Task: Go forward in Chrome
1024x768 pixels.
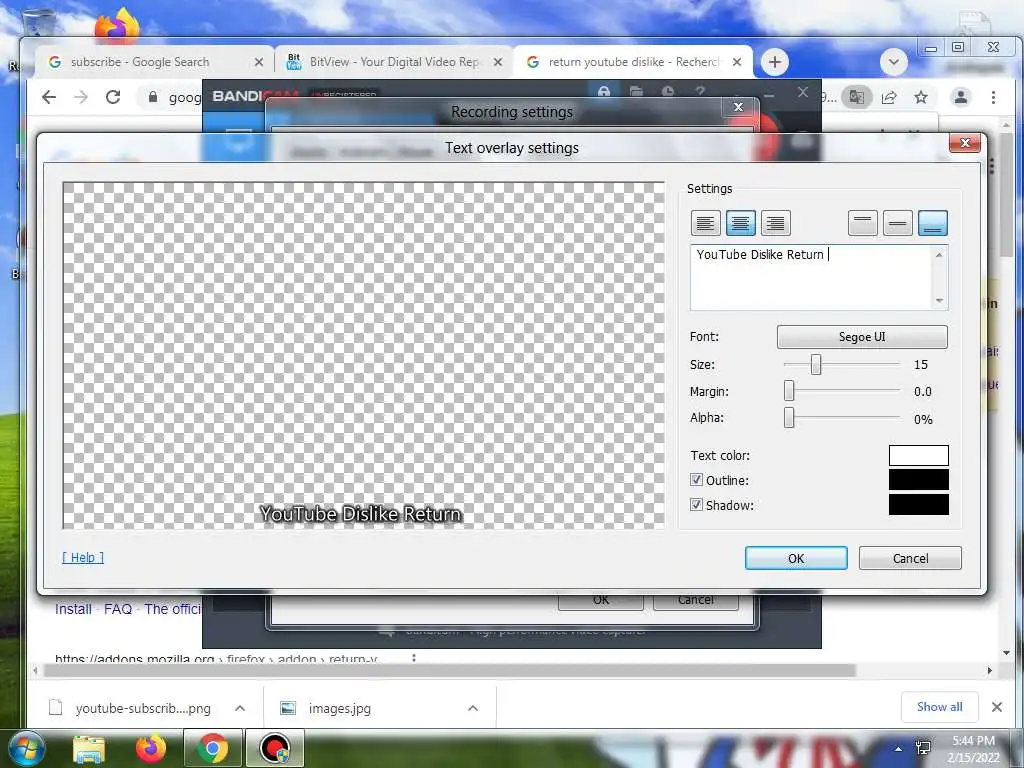Action: pyautogui.click(x=80, y=97)
